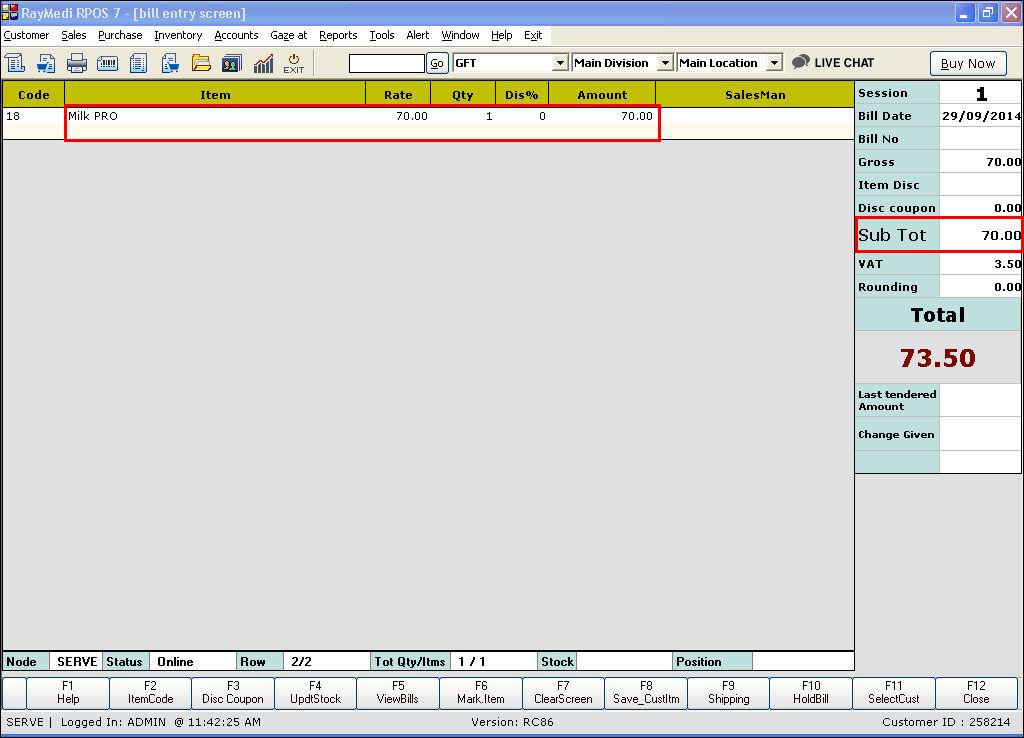This screenshot has height=738, width=1024.
Task: Click the F10 HoldBill button
Action: click(811, 692)
